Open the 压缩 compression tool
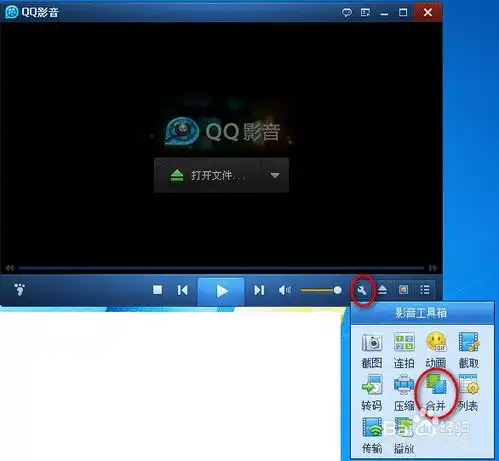This screenshot has height=461, width=499. coord(404,393)
